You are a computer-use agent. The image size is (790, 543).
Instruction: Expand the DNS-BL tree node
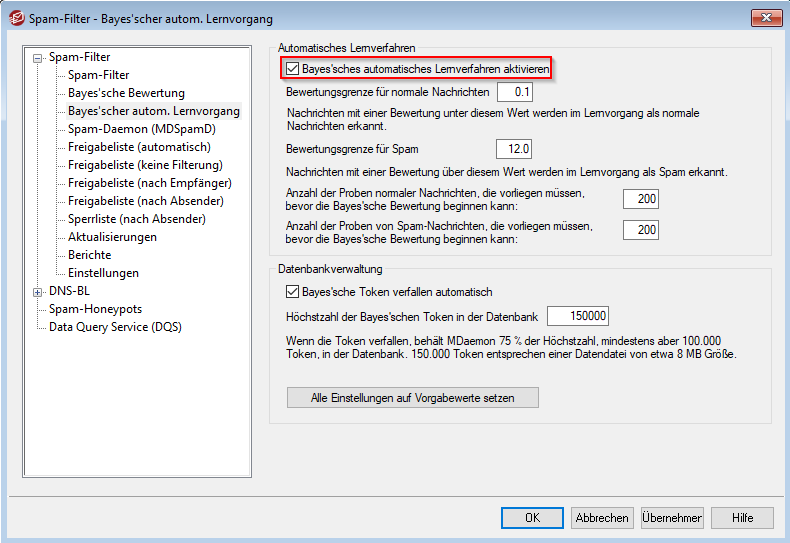point(38,292)
